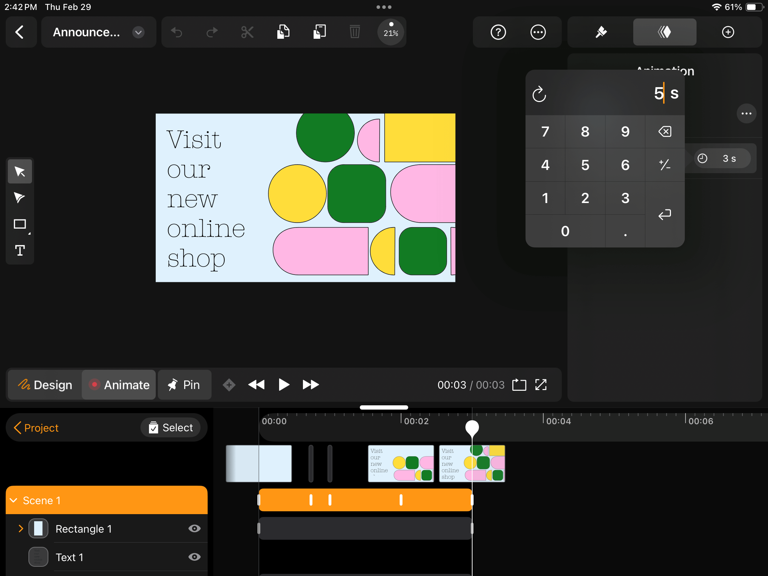The width and height of the screenshot is (768, 576).
Task: Play the animation
Action: click(284, 385)
